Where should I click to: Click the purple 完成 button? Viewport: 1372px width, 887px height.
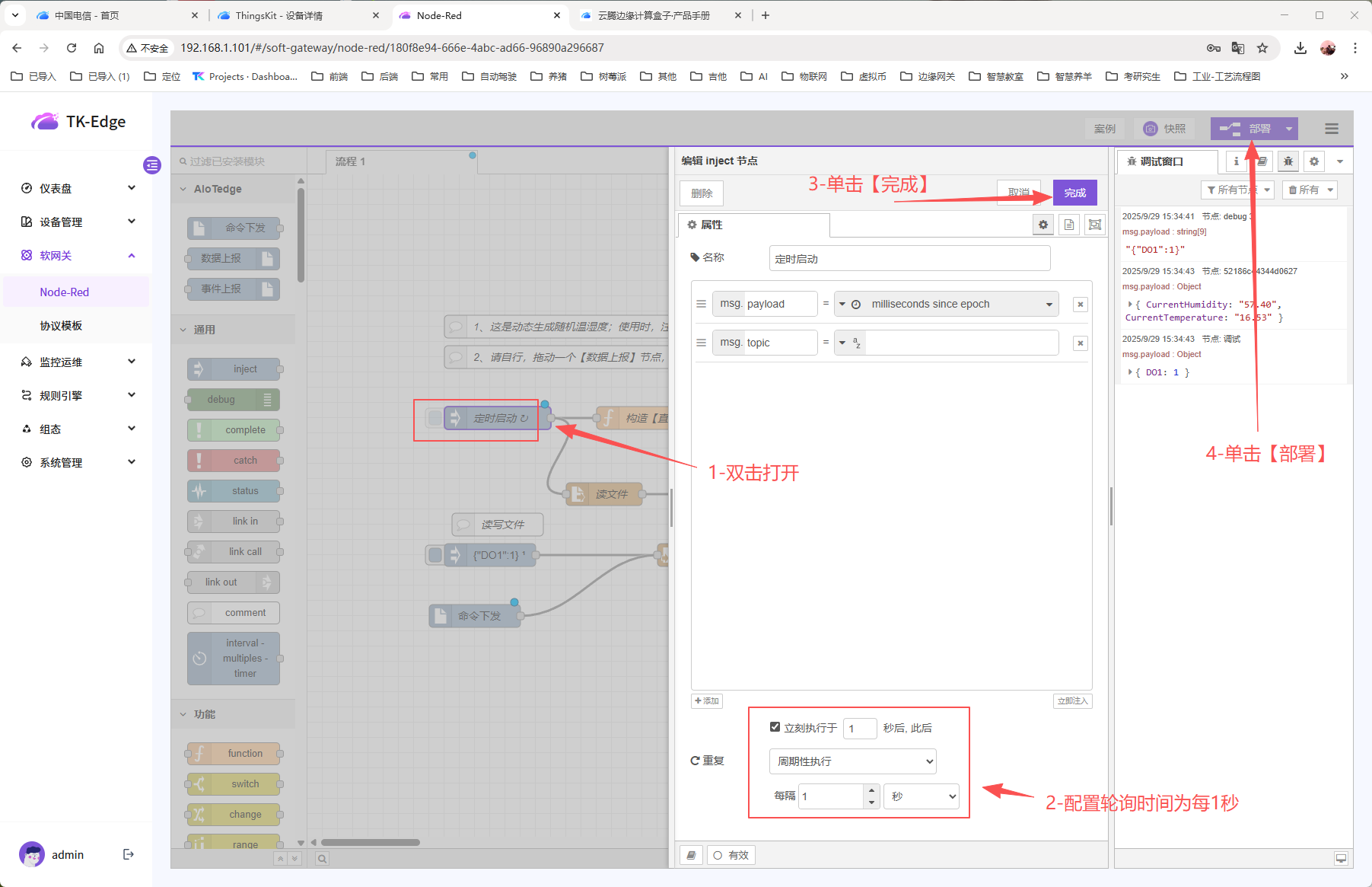(x=1074, y=193)
